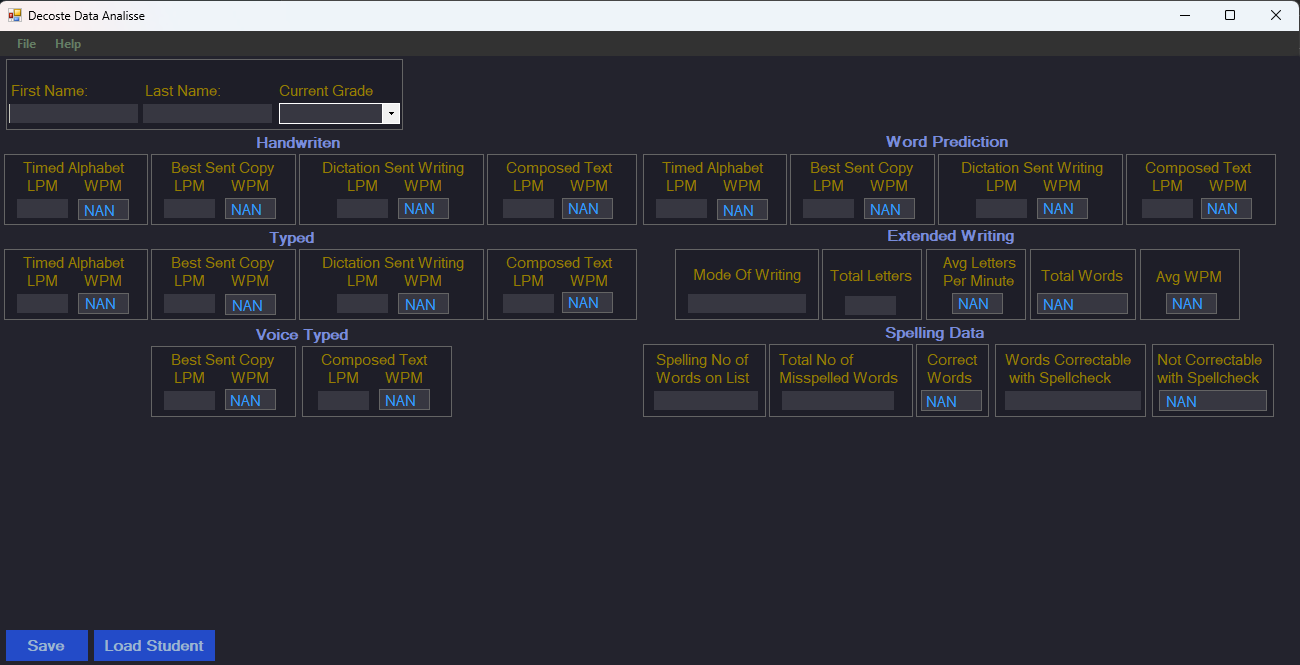This screenshot has height=665, width=1300.
Task: Click Handwritten Timed Alphabet LPM field
Action: 43,209
